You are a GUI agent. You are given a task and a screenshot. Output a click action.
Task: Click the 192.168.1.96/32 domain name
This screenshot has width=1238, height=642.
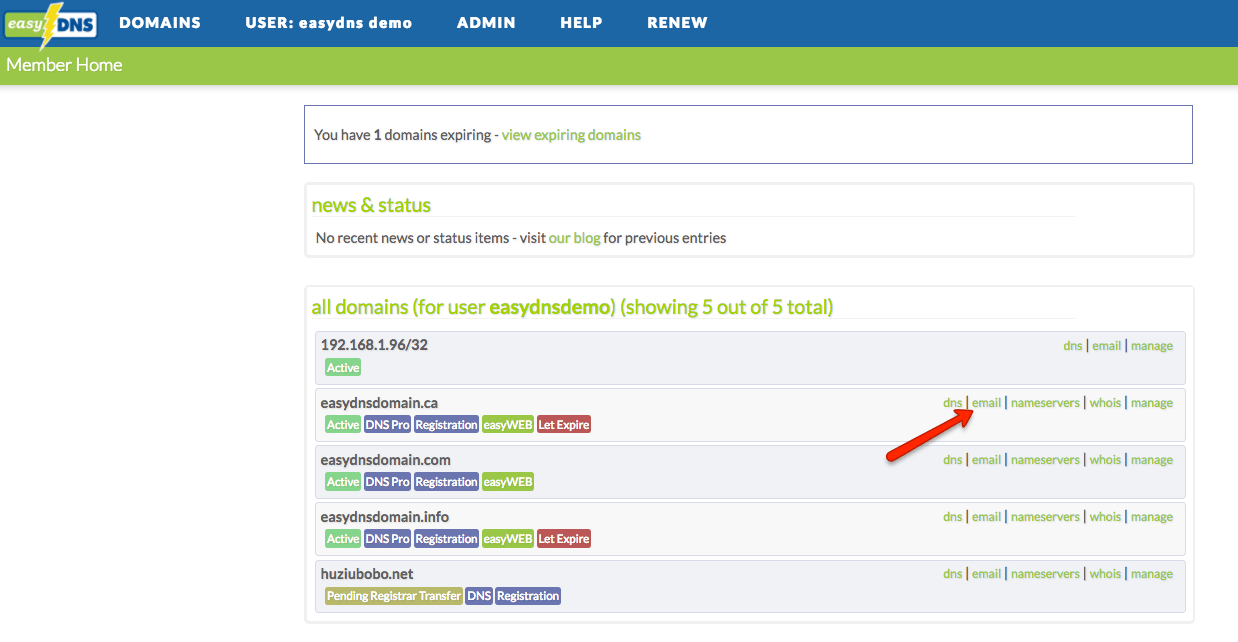pyautogui.click(x=374, y=345)
